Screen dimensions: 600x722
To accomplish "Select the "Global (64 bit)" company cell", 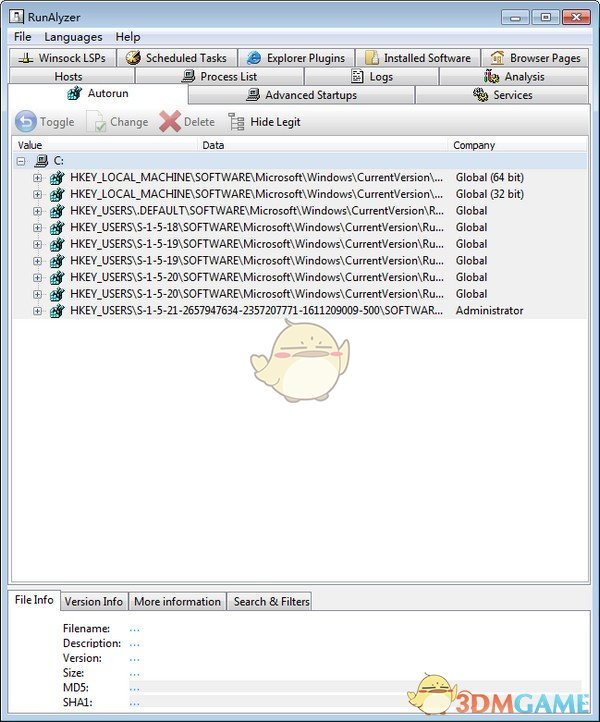I will (x=489, y=178).
